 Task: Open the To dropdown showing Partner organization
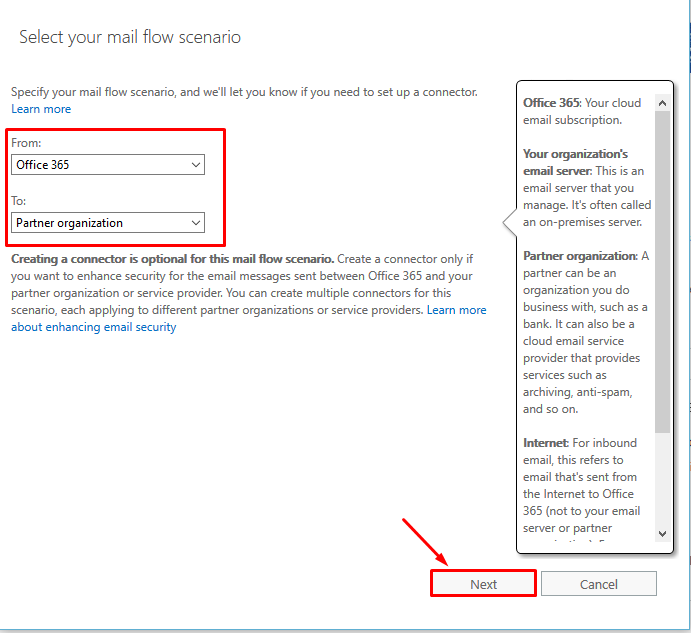(x=108, y=223)
